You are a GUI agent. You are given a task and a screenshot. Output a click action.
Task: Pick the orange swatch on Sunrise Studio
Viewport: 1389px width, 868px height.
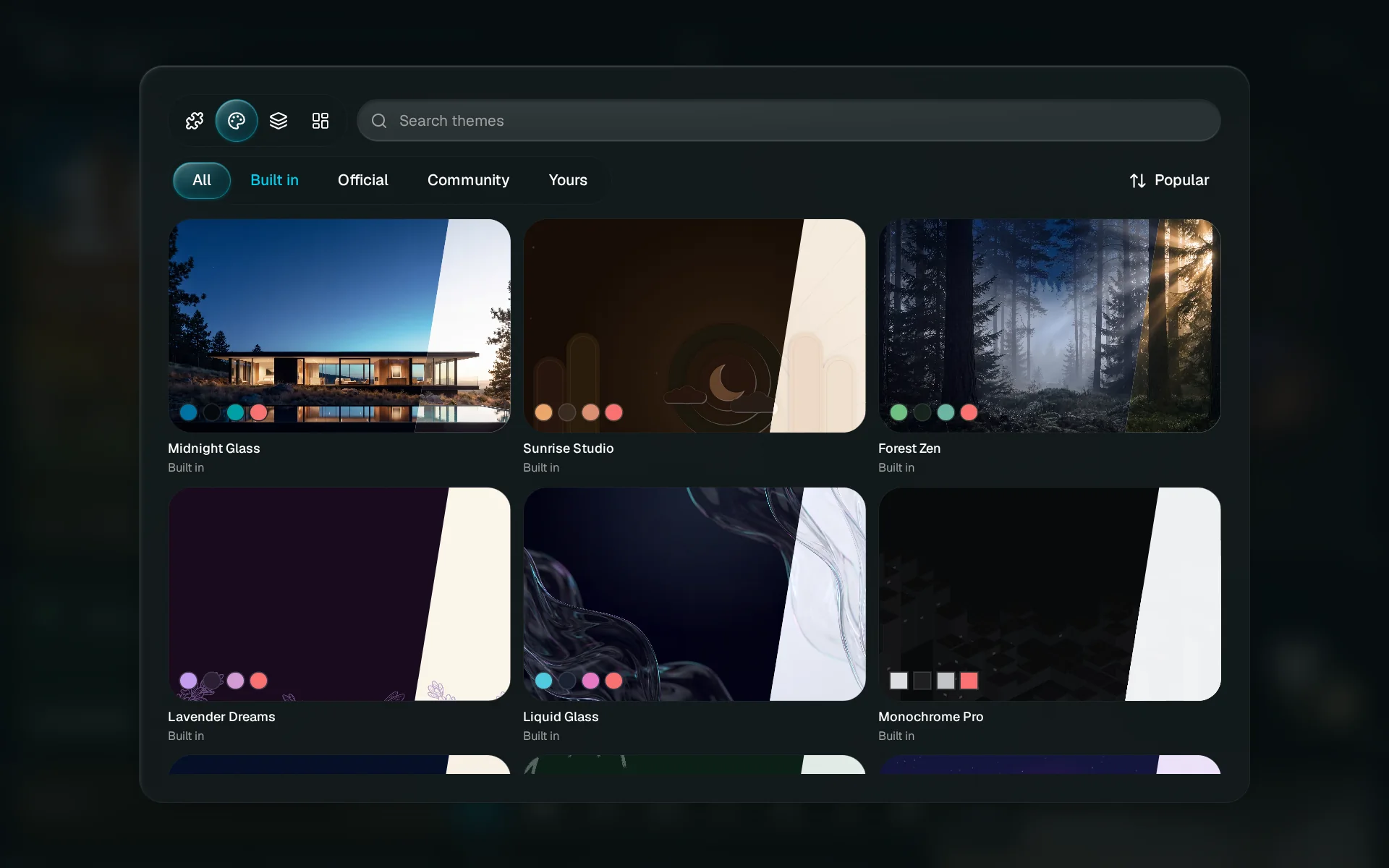(543, 412)
